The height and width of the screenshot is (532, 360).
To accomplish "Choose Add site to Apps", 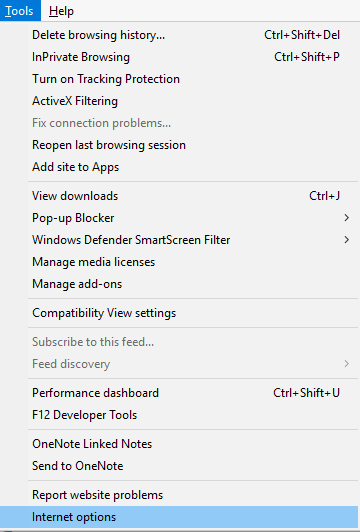I will tap(193, 167).
